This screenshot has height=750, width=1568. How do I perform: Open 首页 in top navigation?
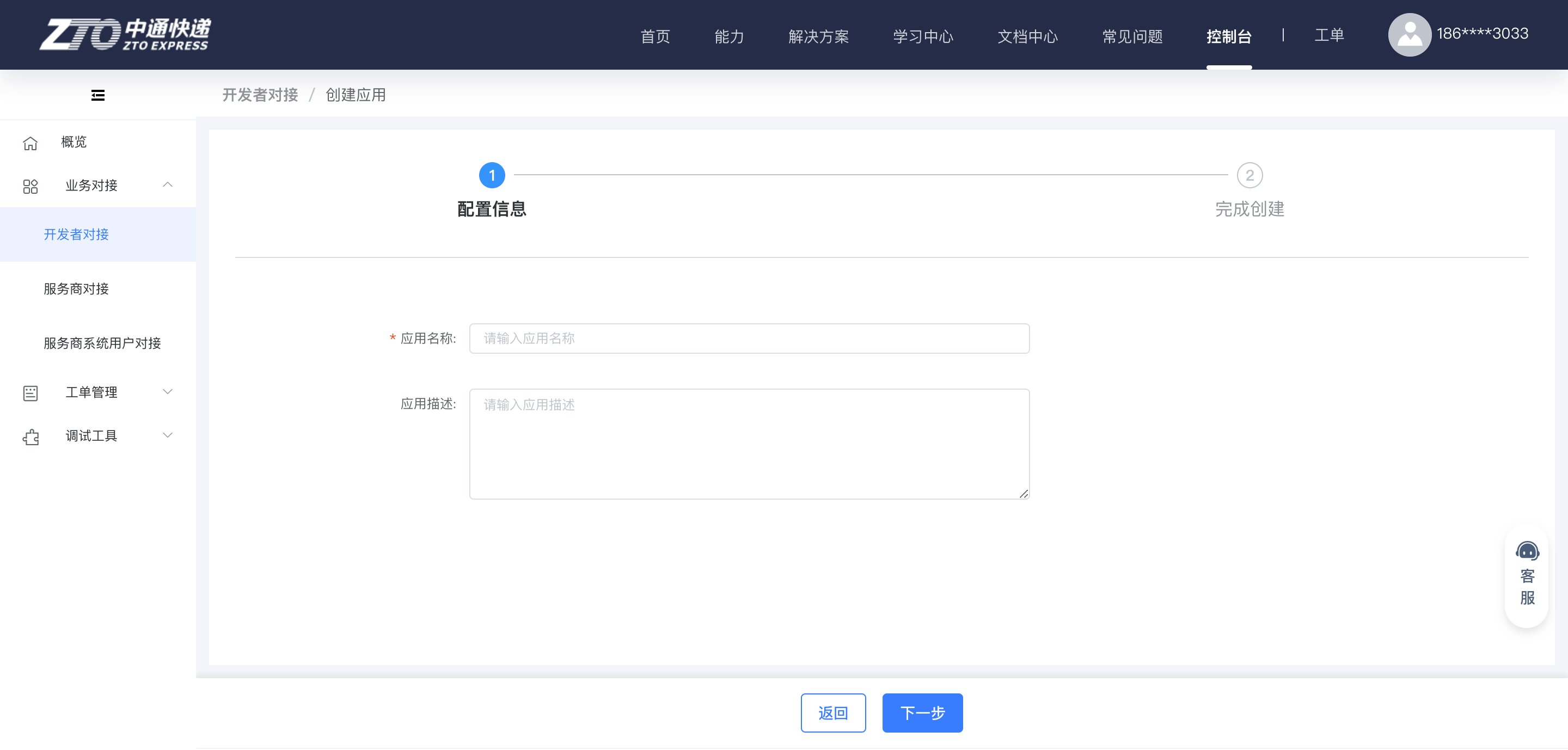[x=655, y=36]
